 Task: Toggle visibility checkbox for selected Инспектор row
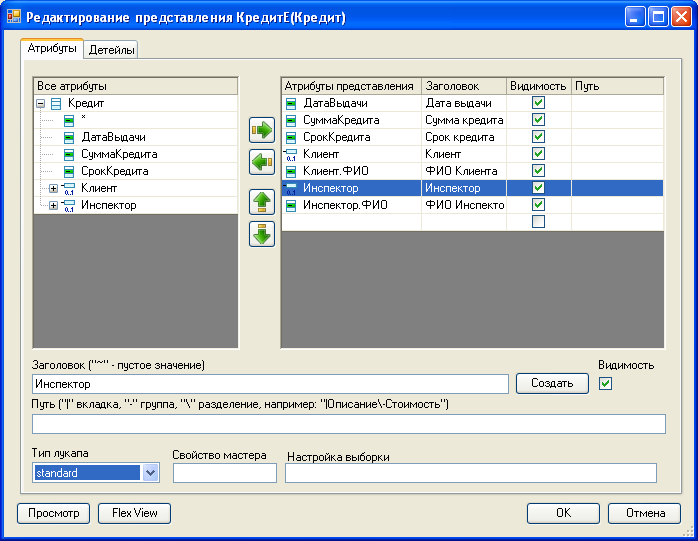click(x=538, y=187)
